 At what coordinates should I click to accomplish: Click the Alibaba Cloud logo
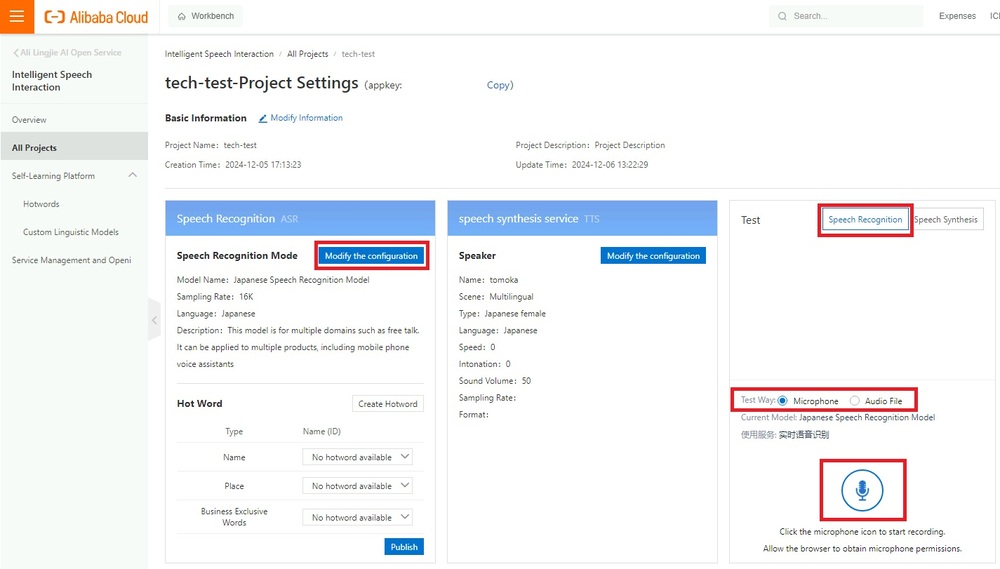click(96, 17)
